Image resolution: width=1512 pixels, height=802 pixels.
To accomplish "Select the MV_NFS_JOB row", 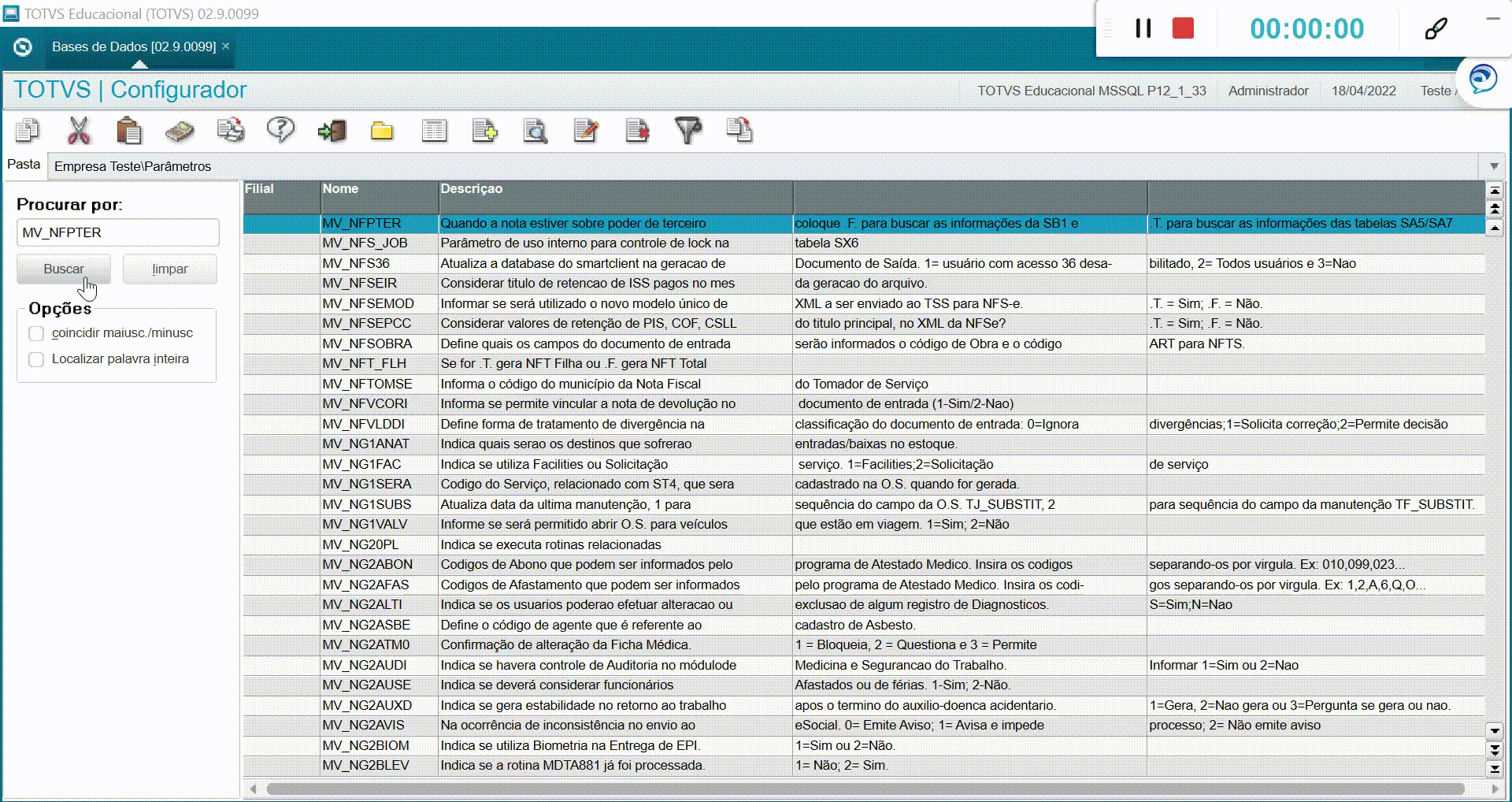I will click(864, 243).
